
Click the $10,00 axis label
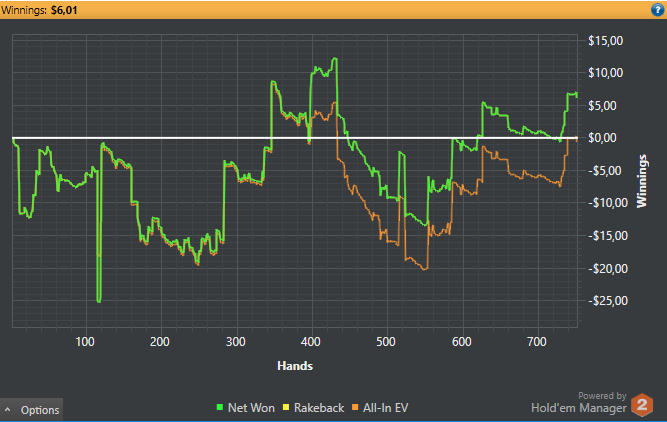(x=605, y=73)
